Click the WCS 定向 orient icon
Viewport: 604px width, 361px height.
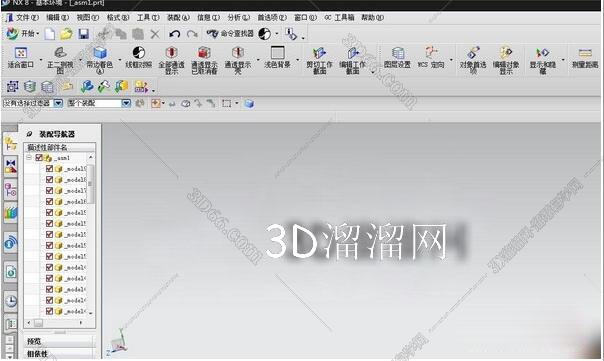click(x=431, y=58)
